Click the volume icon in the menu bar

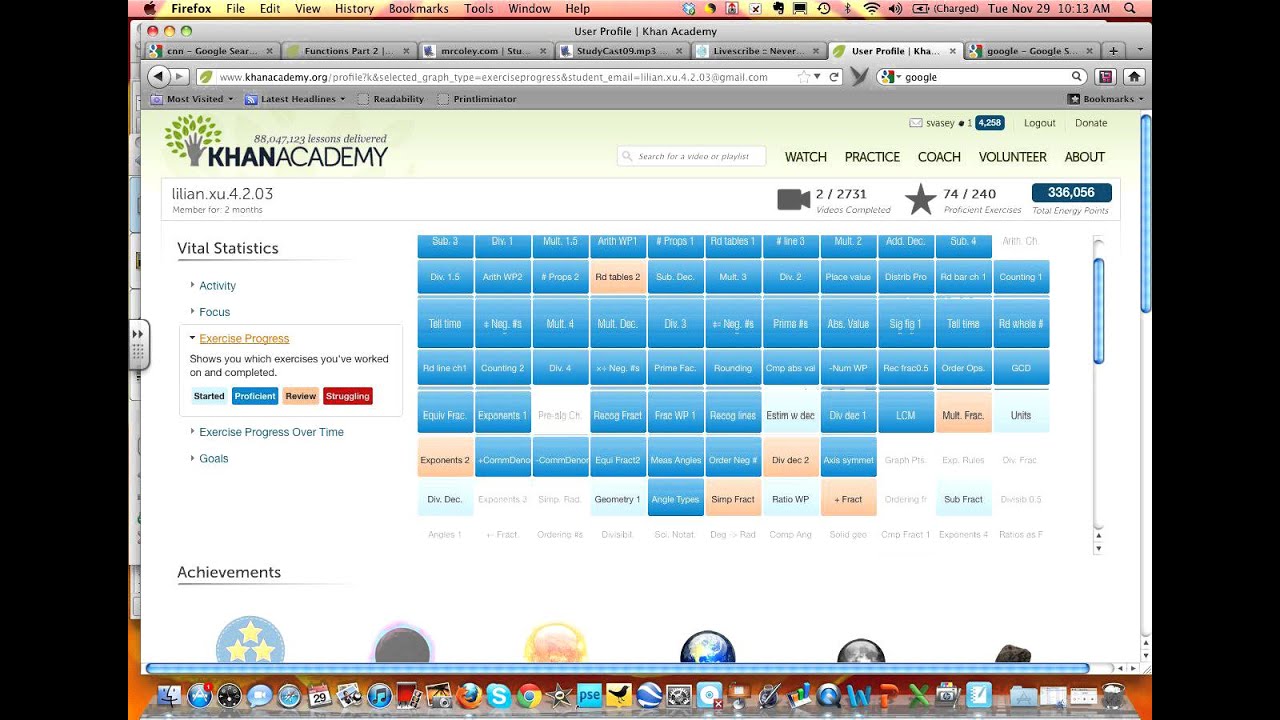pyautogui.click(x=894, y=8)
